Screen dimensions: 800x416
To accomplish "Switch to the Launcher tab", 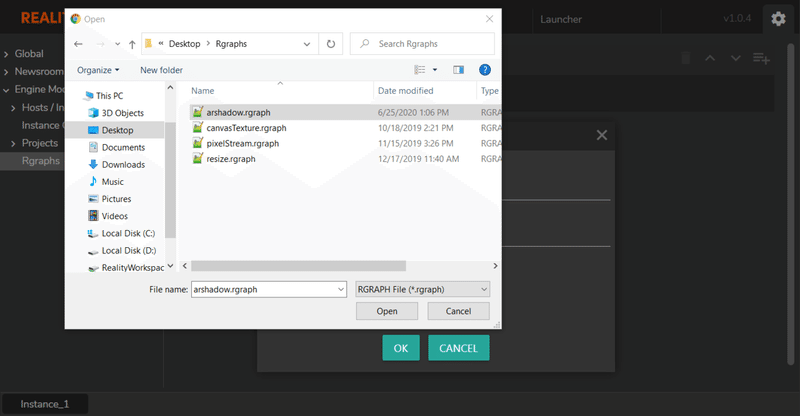I will click(x=561, y=19).
